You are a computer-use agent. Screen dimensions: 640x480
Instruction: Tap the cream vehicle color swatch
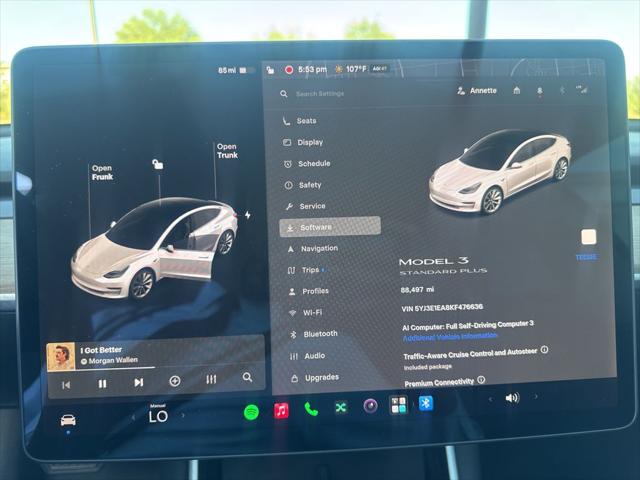[589, 237]
